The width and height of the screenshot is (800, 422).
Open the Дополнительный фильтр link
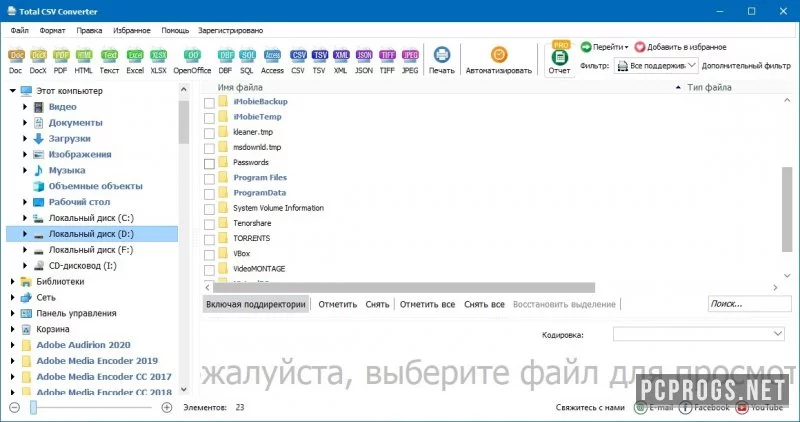(x=746, y=66)
